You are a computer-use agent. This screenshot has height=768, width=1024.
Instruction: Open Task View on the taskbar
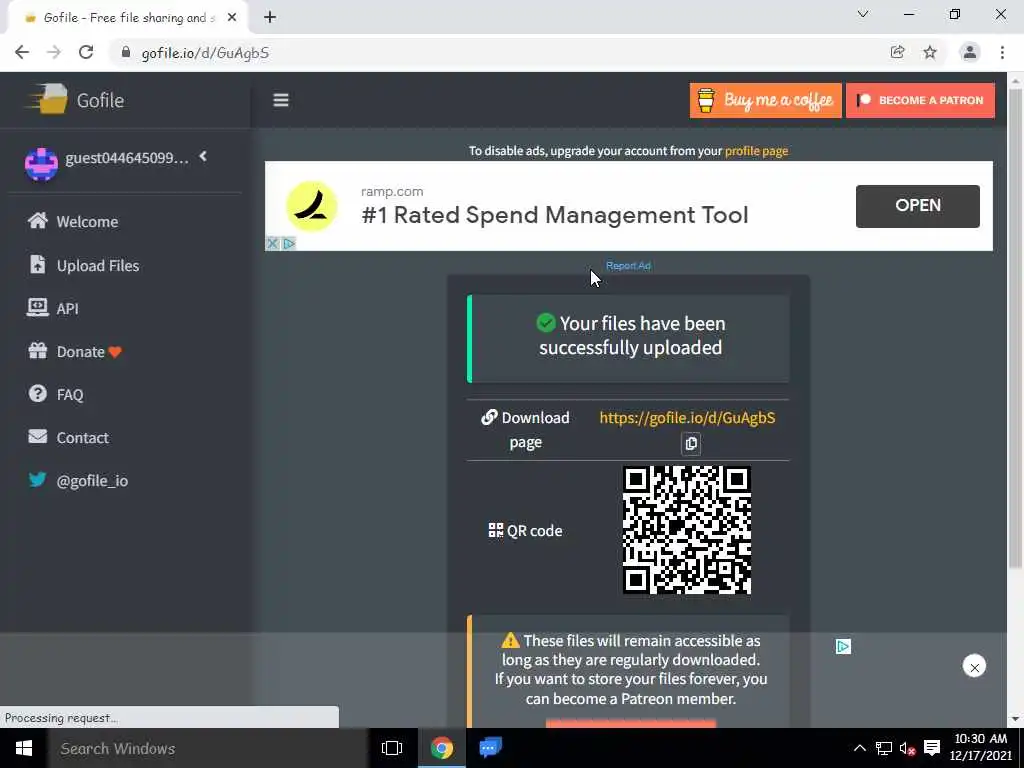[392, 748]
